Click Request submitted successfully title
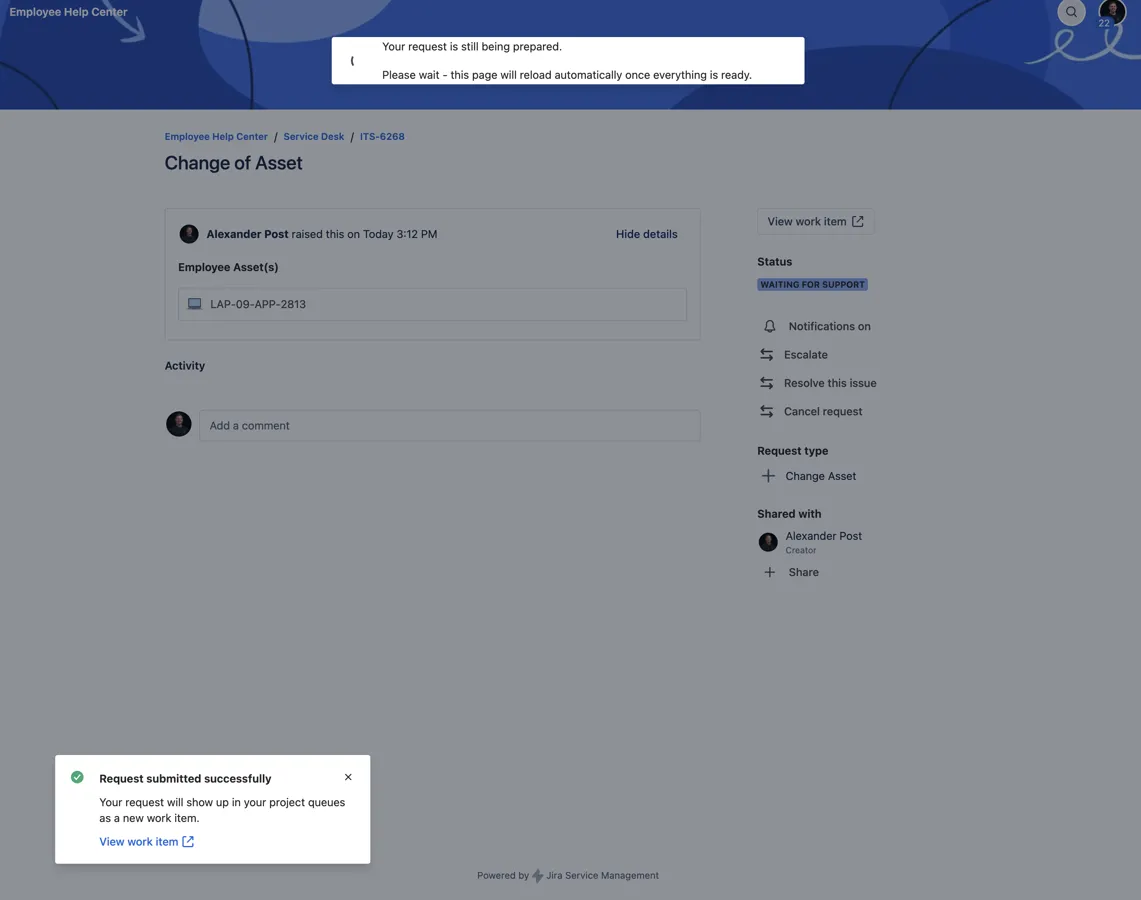This screenshot has width=1141, height=900. click(x=185, y=779)
